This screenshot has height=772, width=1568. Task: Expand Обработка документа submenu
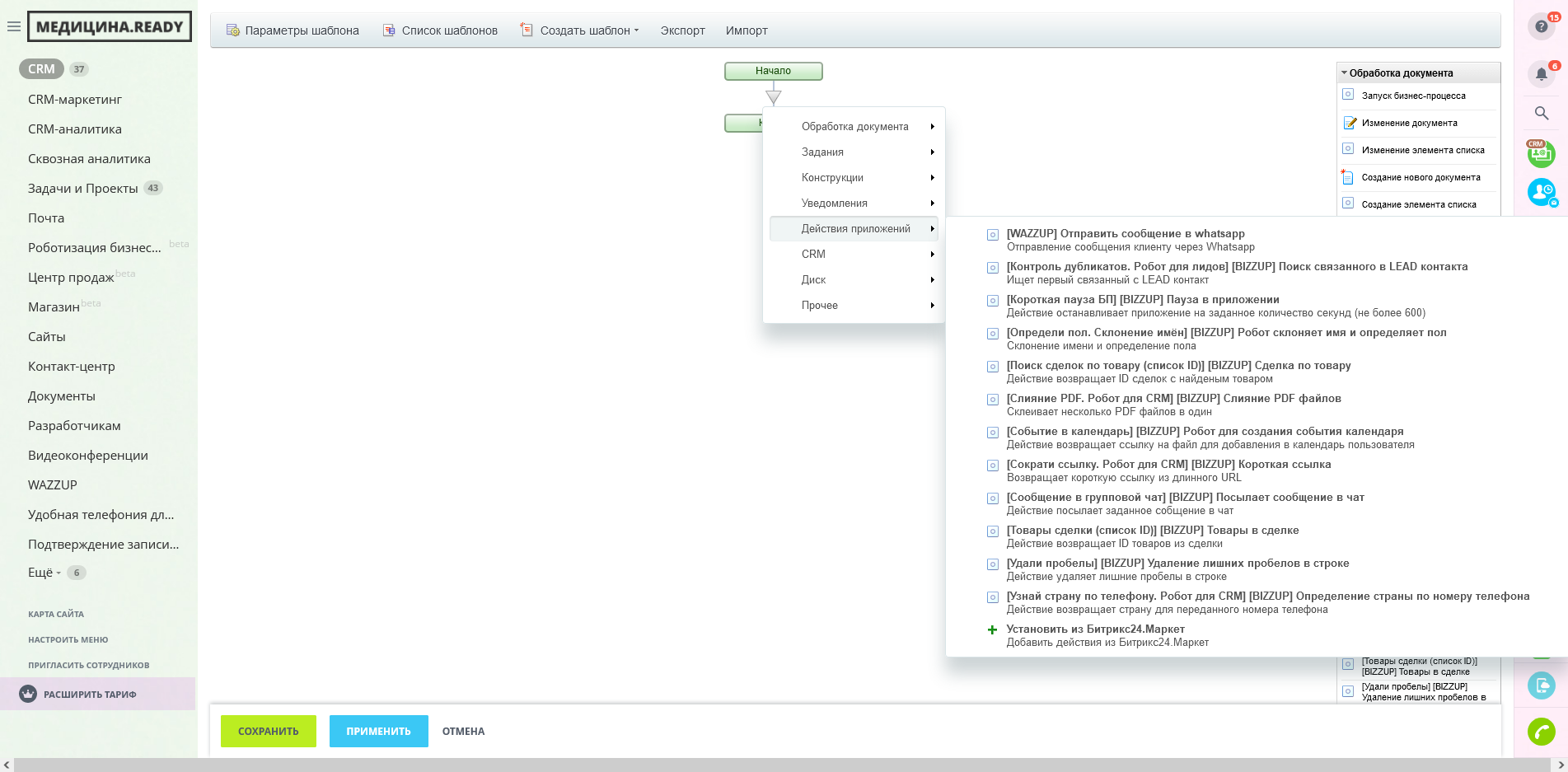tap(854, 126)
